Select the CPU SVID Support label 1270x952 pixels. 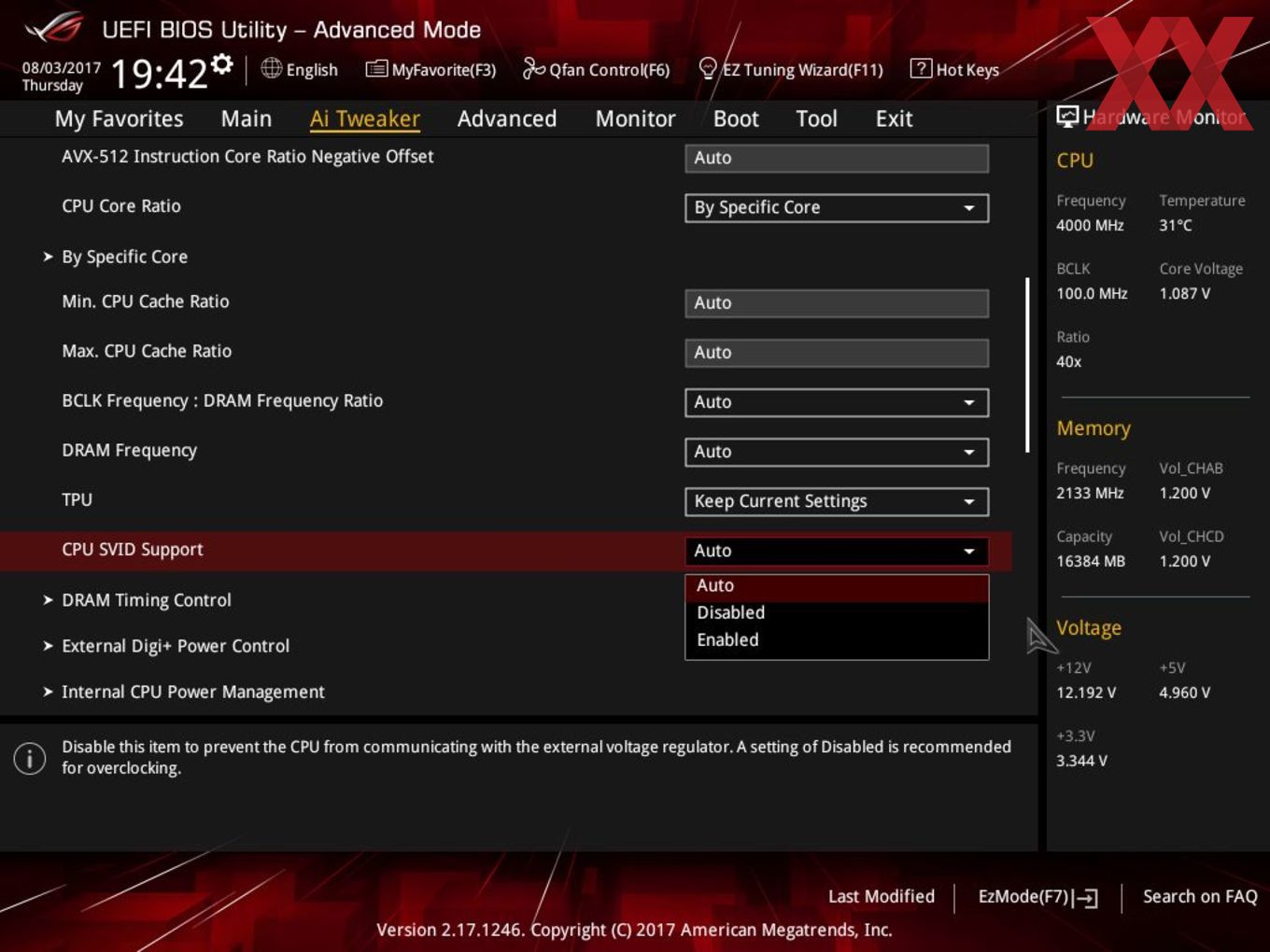point(133,550)
